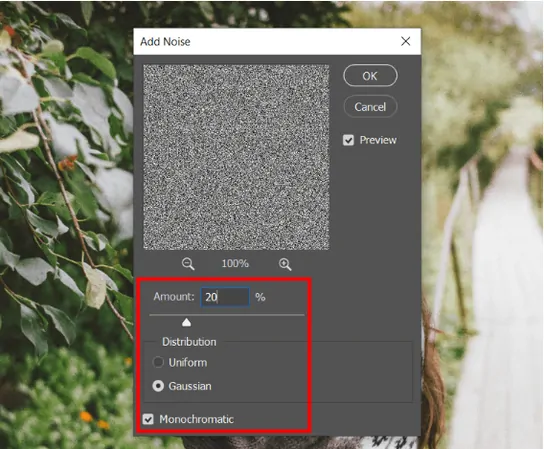This screenshot has width=544, height=449.
Task: Toggle the Monochromatic checkbox
Action: (148, 419)
